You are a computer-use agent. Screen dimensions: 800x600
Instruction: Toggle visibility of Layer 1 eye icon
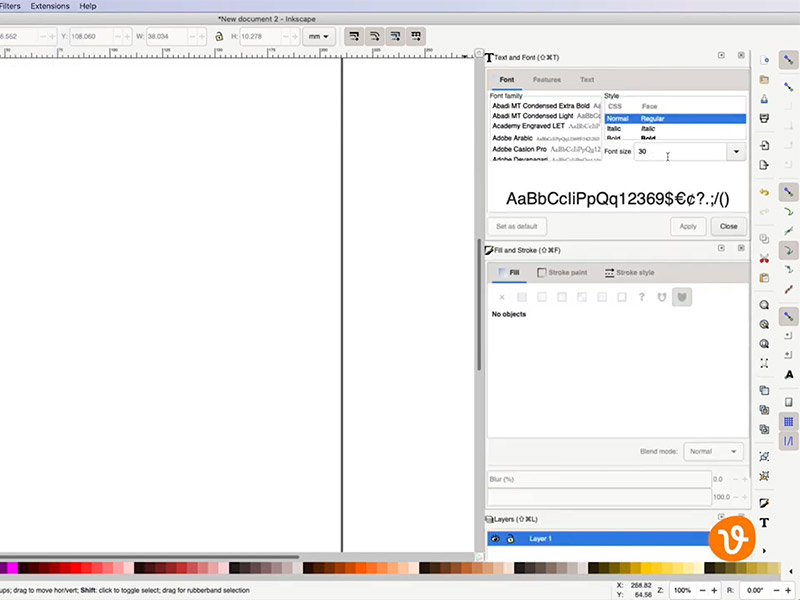495,539
